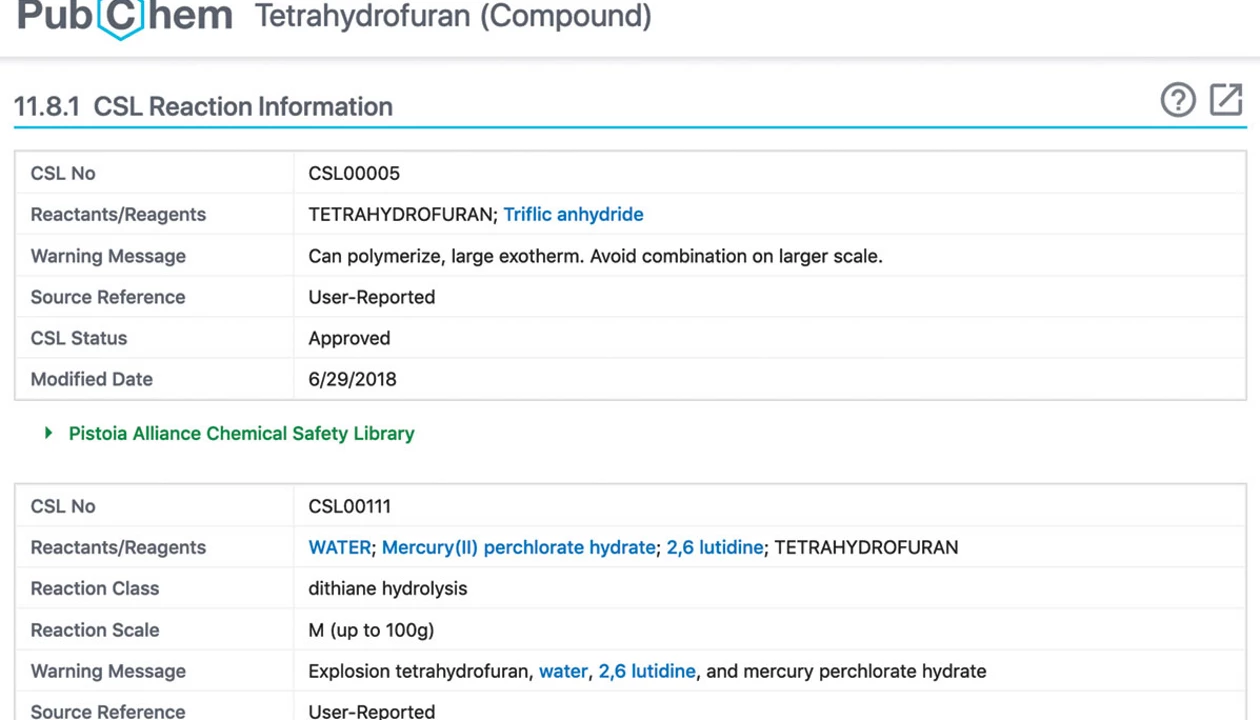Screen dimensions: 1260x720
Task: Select the Approved status value
Action: tap(349, 338)
